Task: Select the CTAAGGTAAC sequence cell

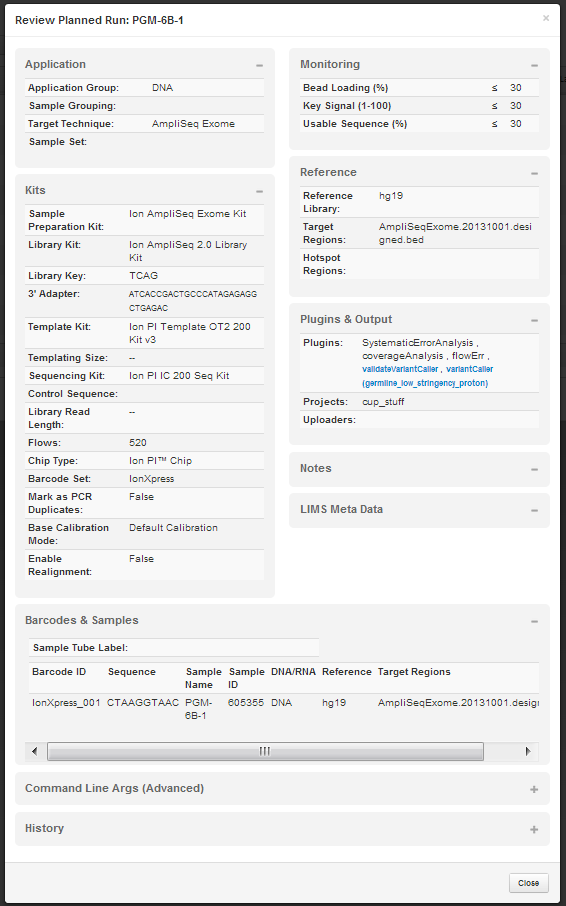Action: (143, 703)
